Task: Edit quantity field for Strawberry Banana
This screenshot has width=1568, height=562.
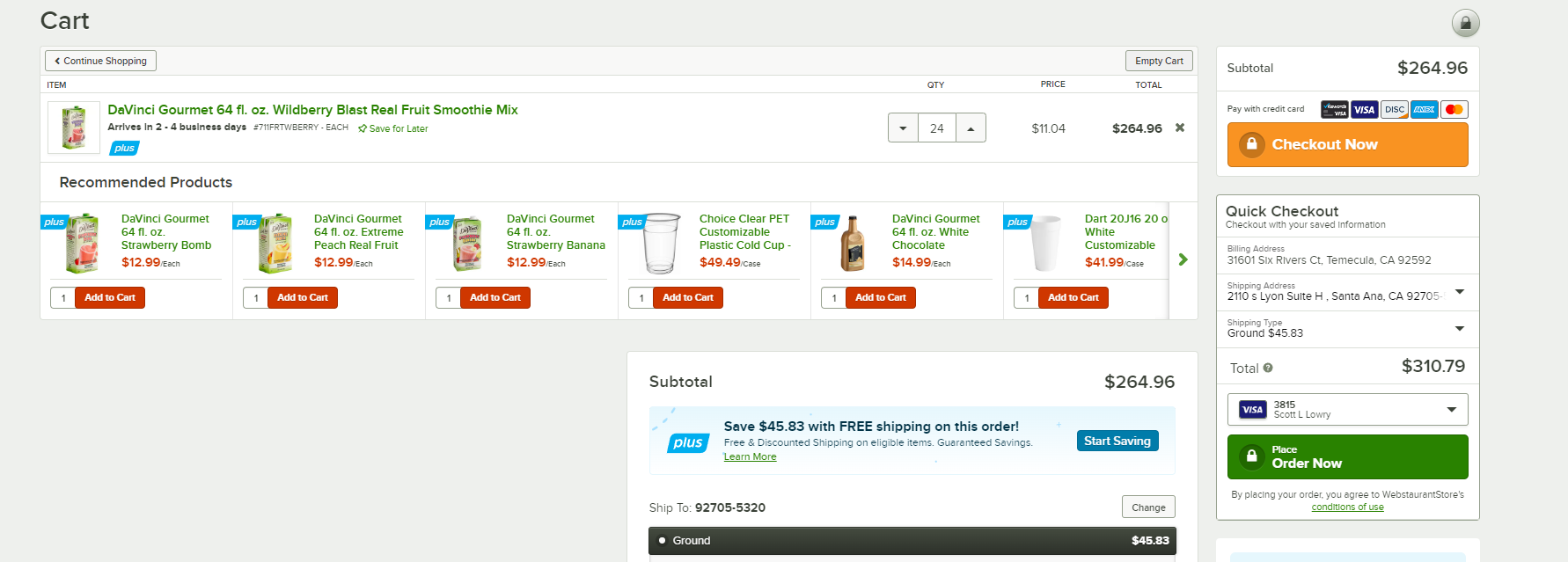Action: tap(448, 298)
